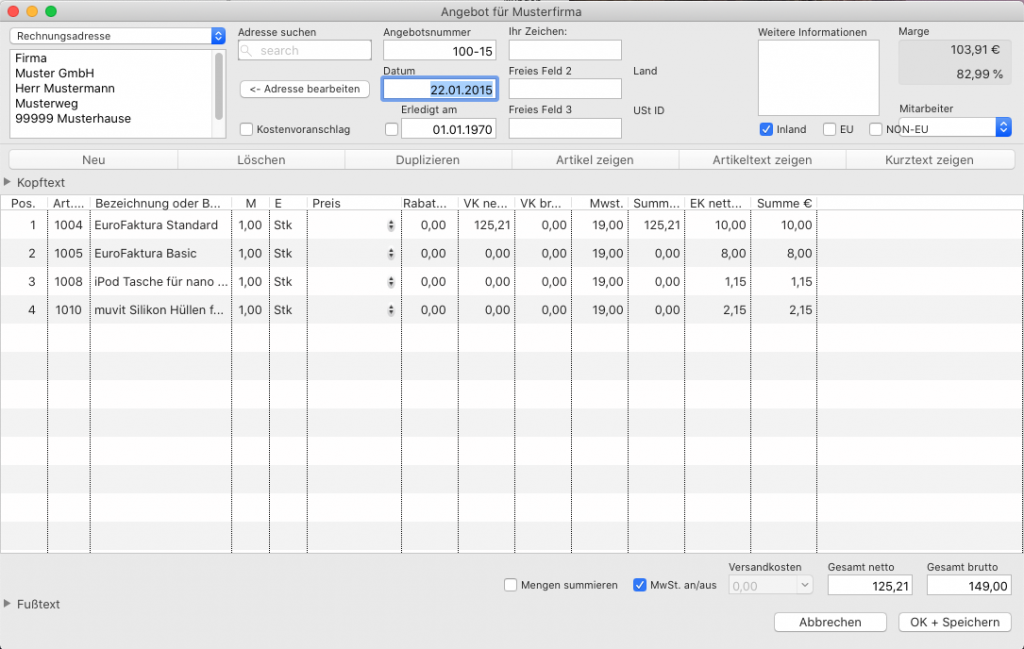Open Preis stepper for muvit Silikon row
This screenshot has height=649, width=1024.
coord(391,310)
